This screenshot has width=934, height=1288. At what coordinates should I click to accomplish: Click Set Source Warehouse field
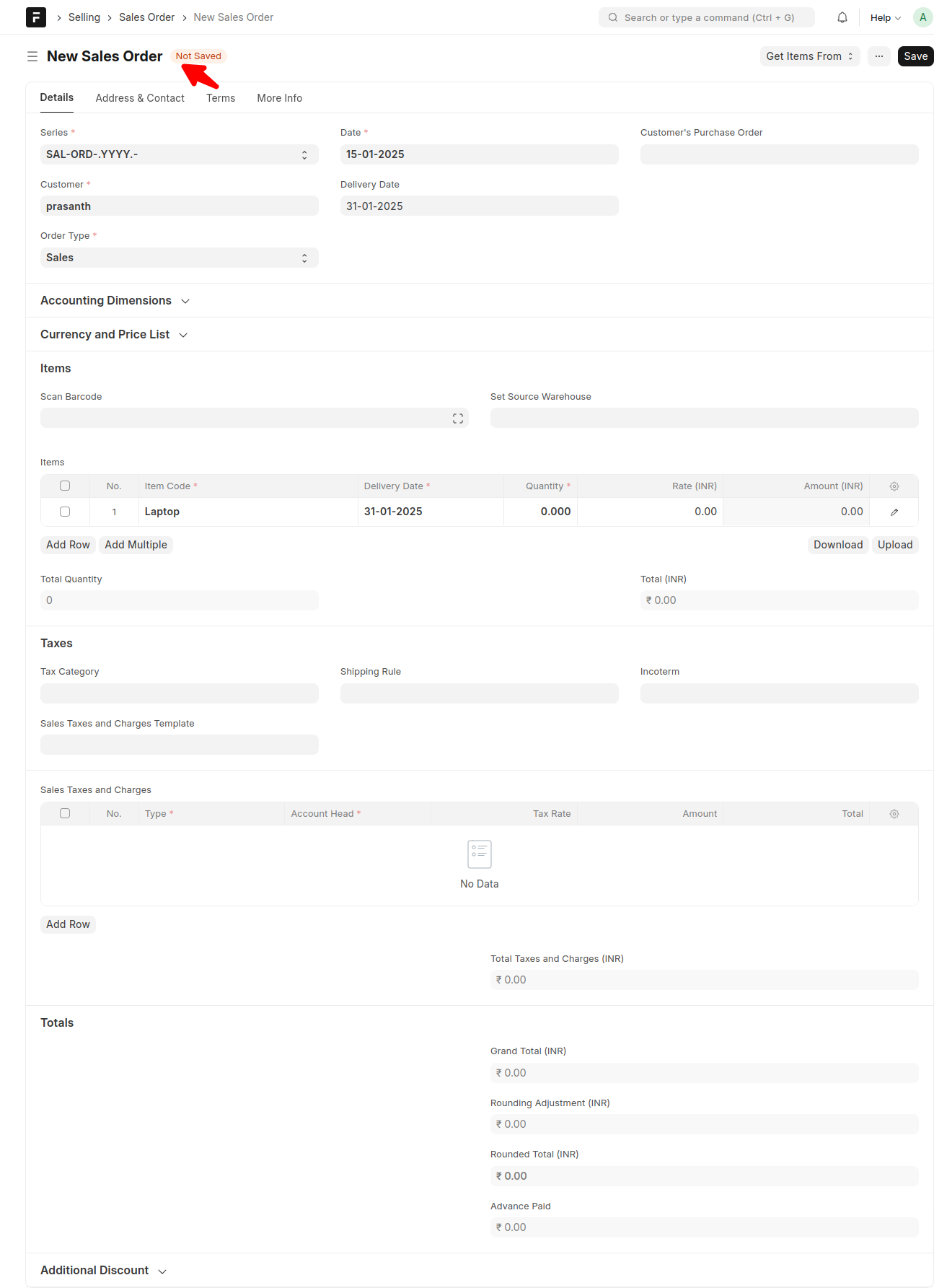click(705, 418)
